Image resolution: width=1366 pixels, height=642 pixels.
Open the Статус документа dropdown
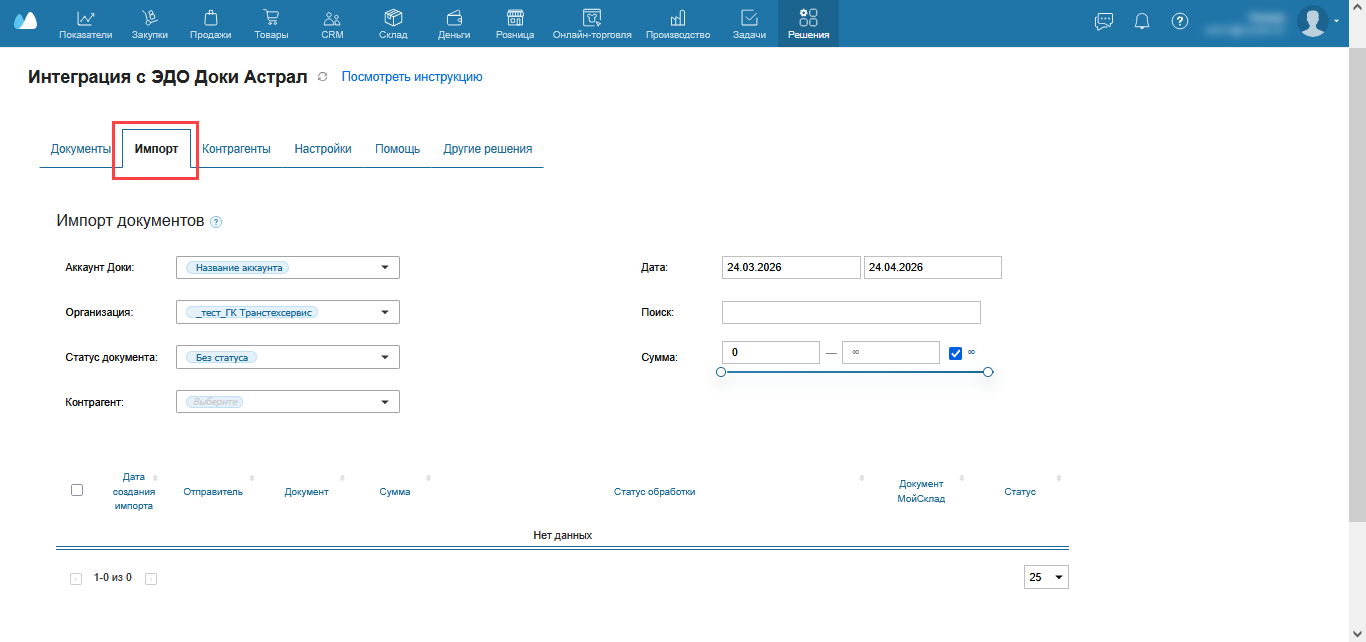(x=385, y=357)
